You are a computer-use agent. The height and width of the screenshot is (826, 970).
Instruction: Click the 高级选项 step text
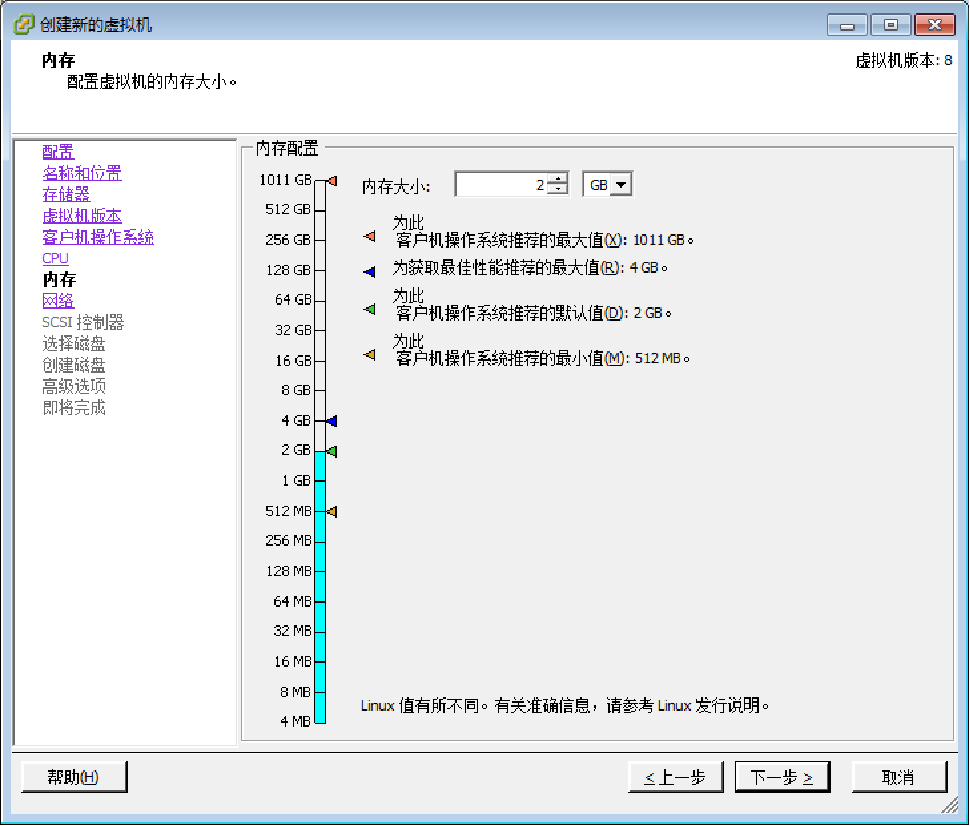pyautogui.click(x=74, y=387)
